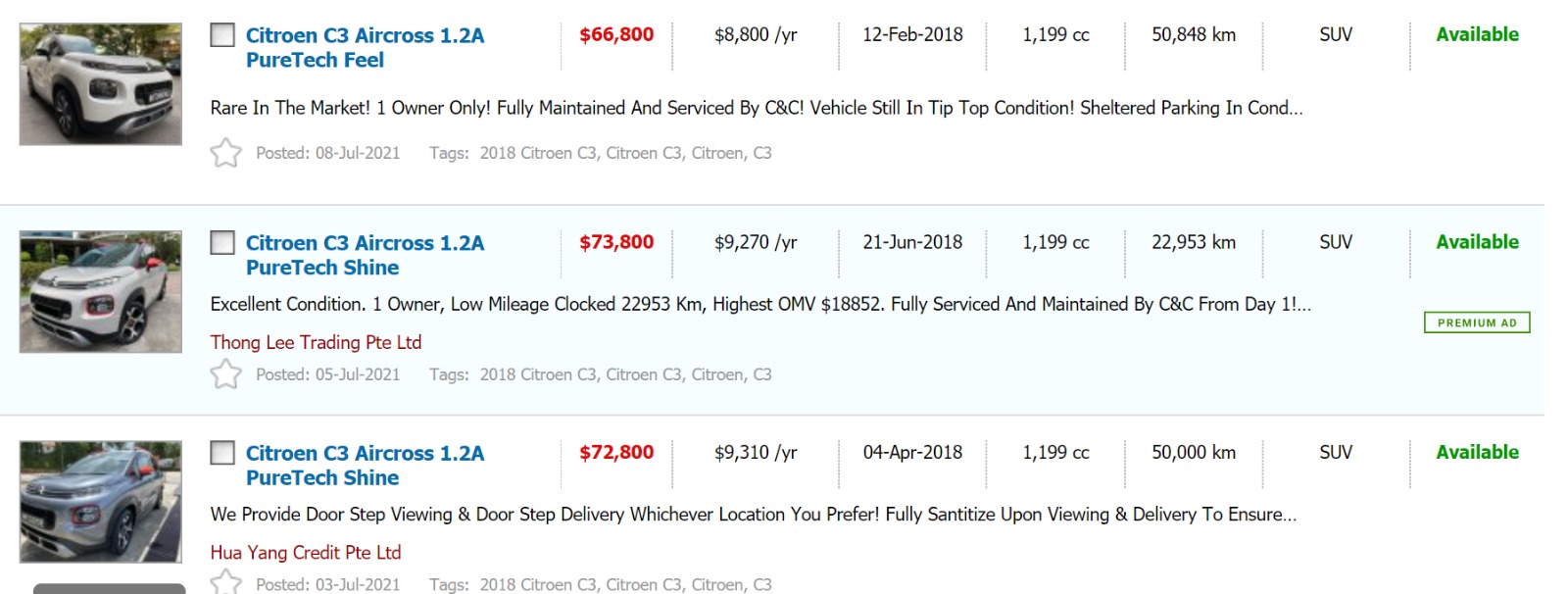Check the box for the $72,800 PureTech Shine
The height and width of the screenshot is (594, 1568).
tap(223, 453)
